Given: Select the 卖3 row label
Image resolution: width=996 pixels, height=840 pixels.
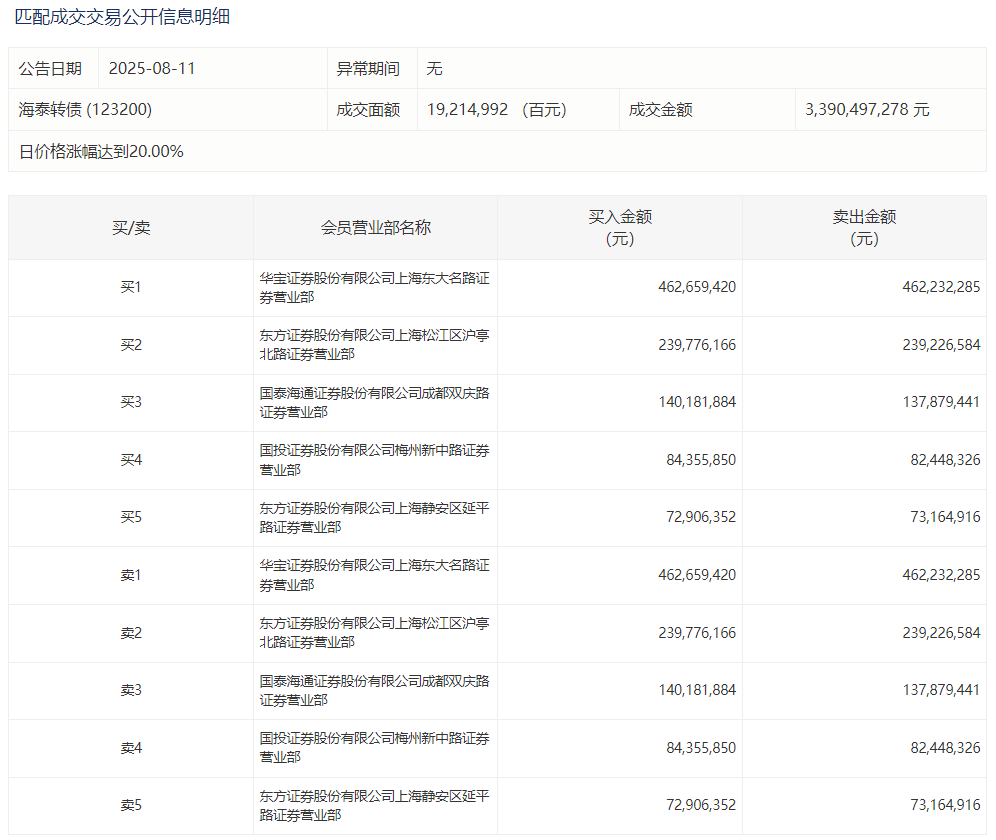Looking at the screenshot, I should [131, 691].
